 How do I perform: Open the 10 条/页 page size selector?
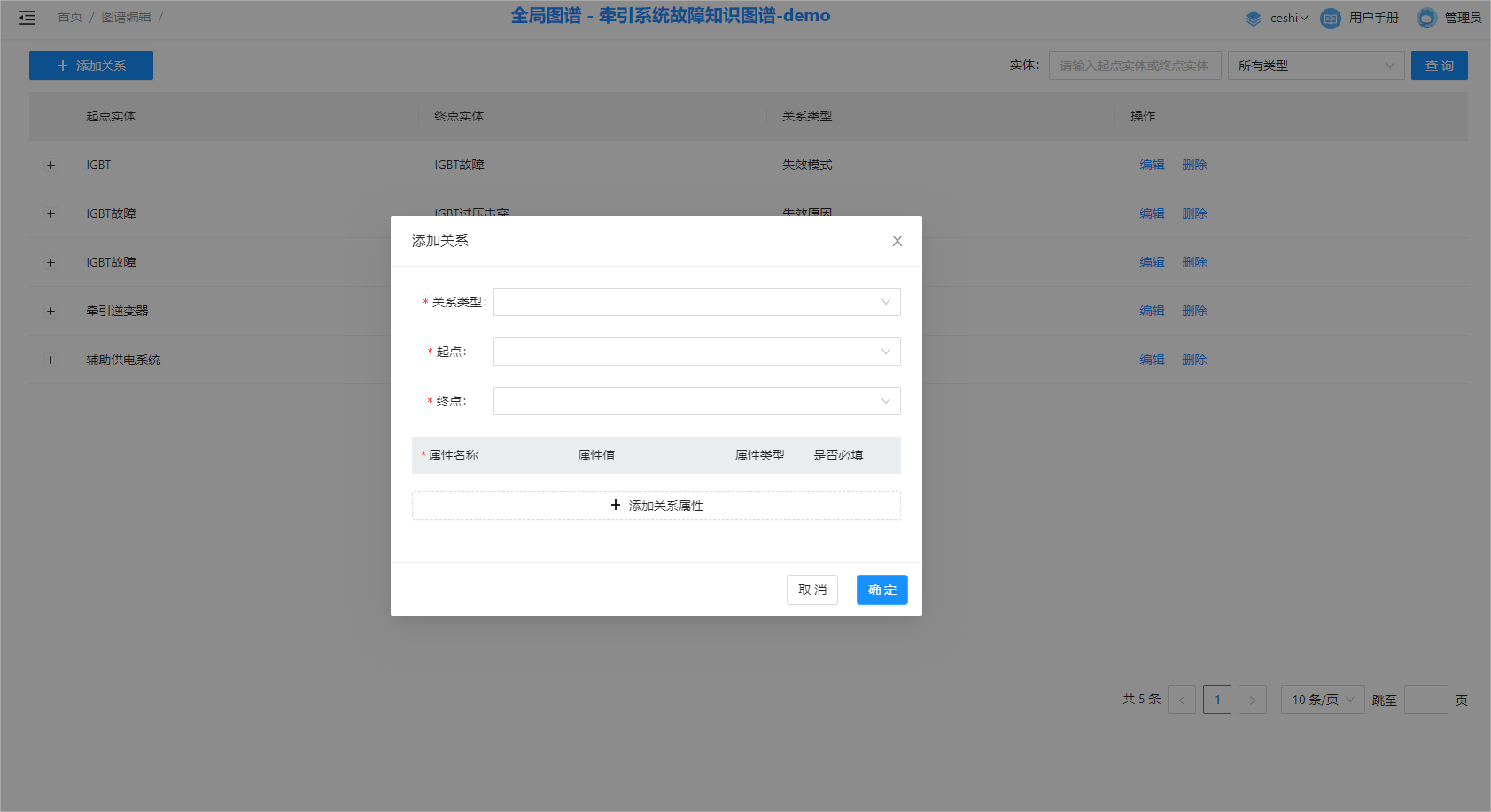(1322, 700)
